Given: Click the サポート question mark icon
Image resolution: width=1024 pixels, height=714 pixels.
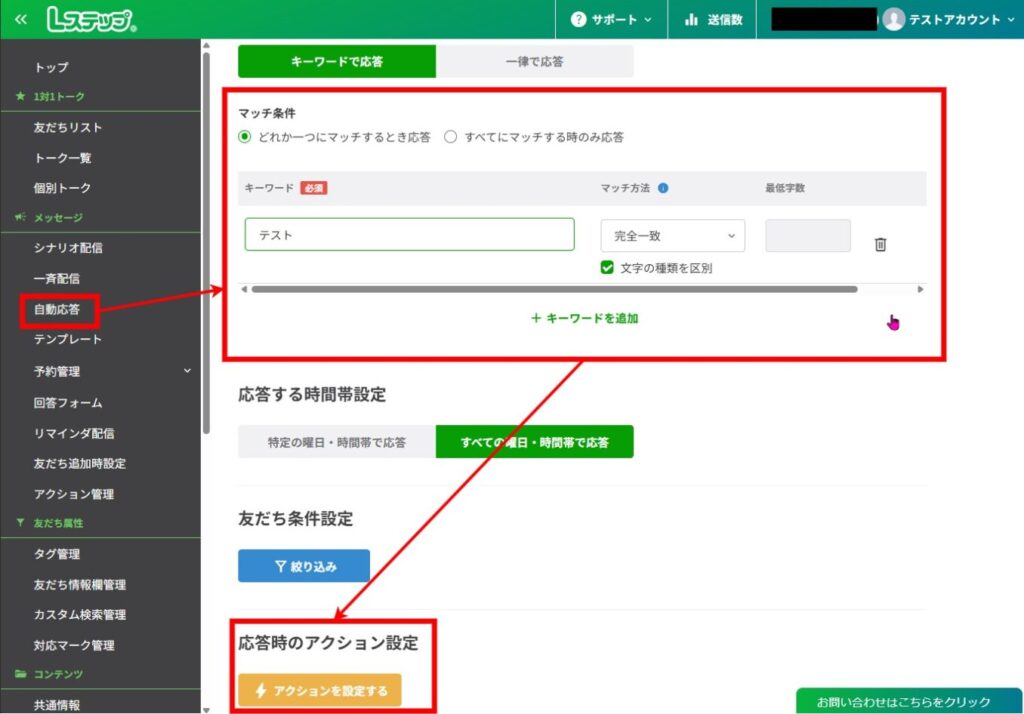Looking at the screenshot, I should [578, 19].
